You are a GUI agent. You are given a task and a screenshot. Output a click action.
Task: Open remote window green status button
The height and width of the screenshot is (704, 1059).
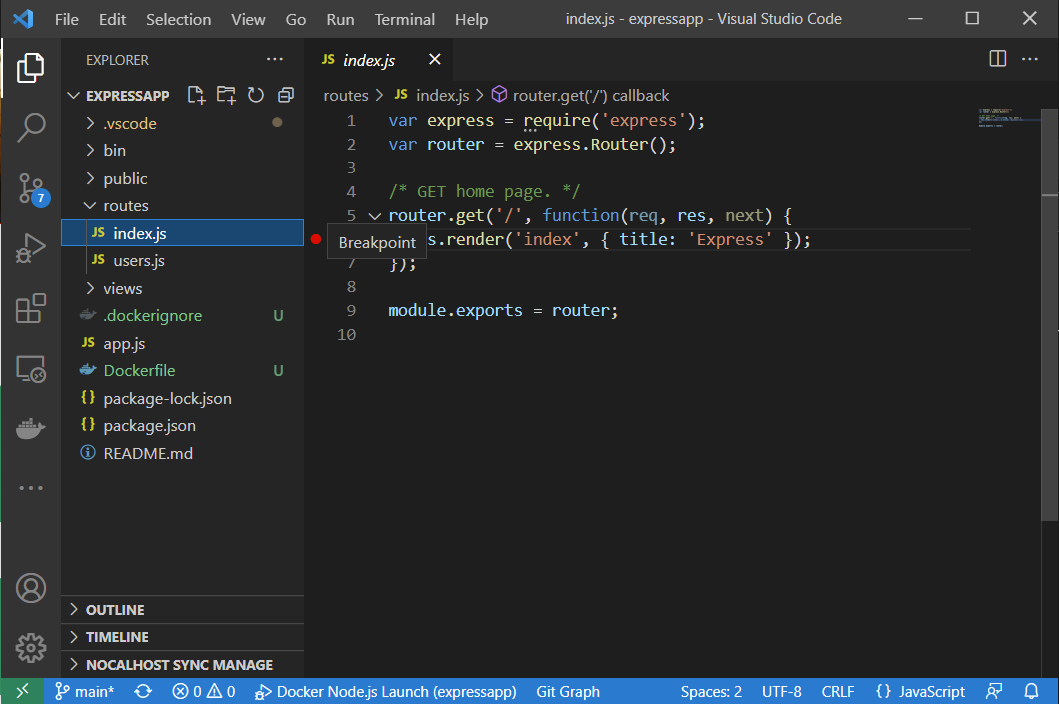coord(22,691)
